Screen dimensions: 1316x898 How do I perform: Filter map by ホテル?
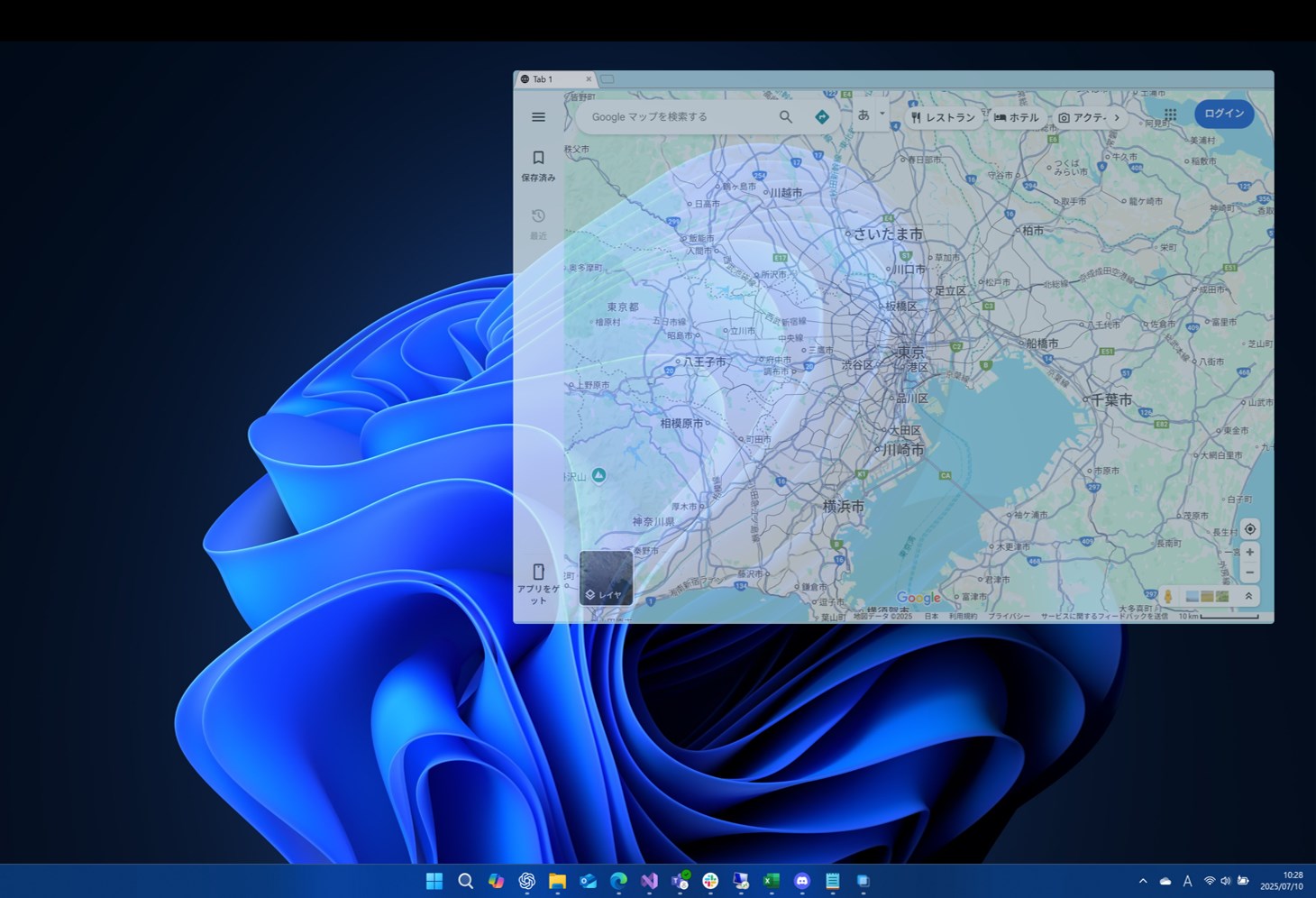[x=1016, y=117]
